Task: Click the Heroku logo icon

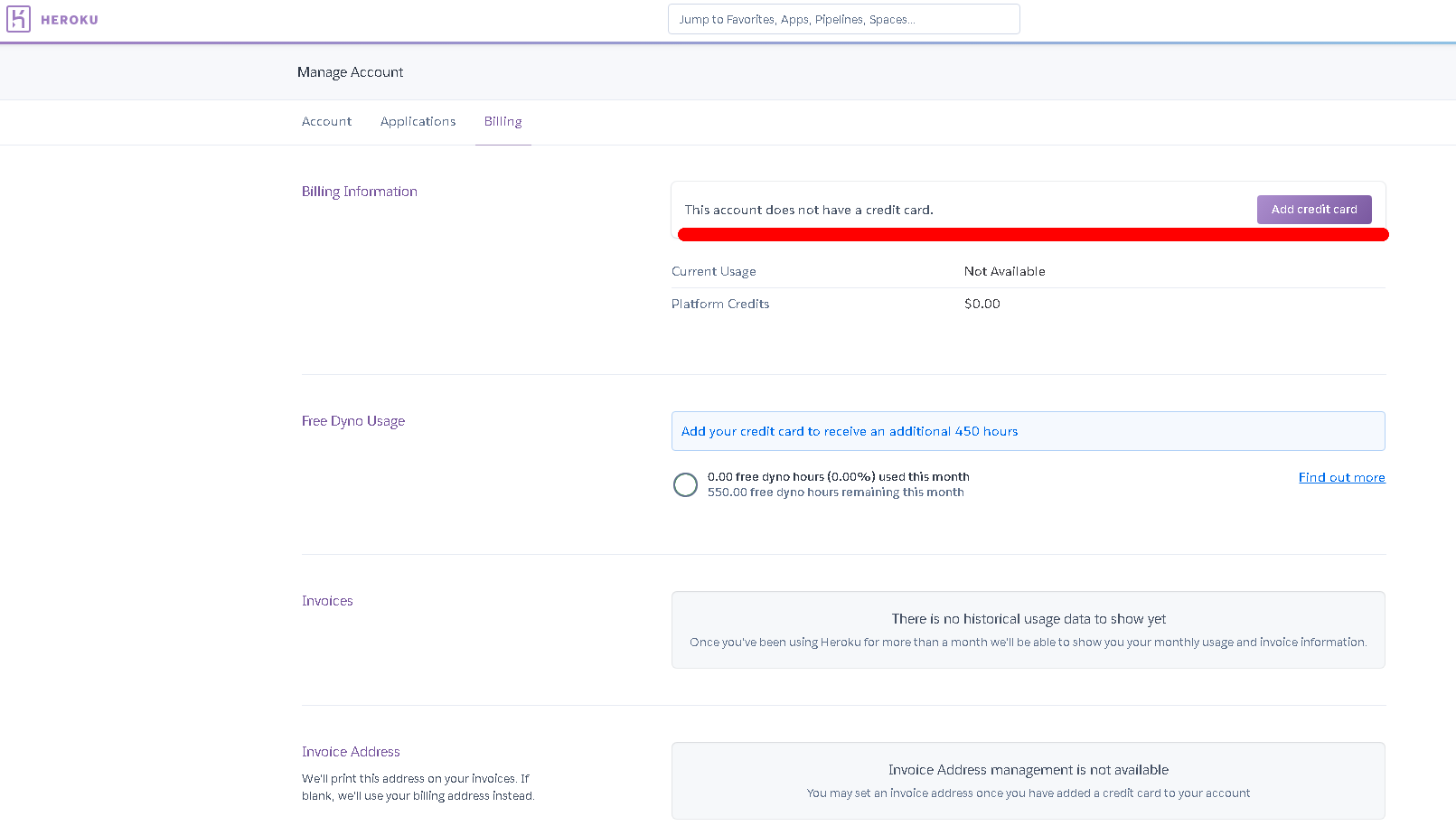Action: pos(18,19)
